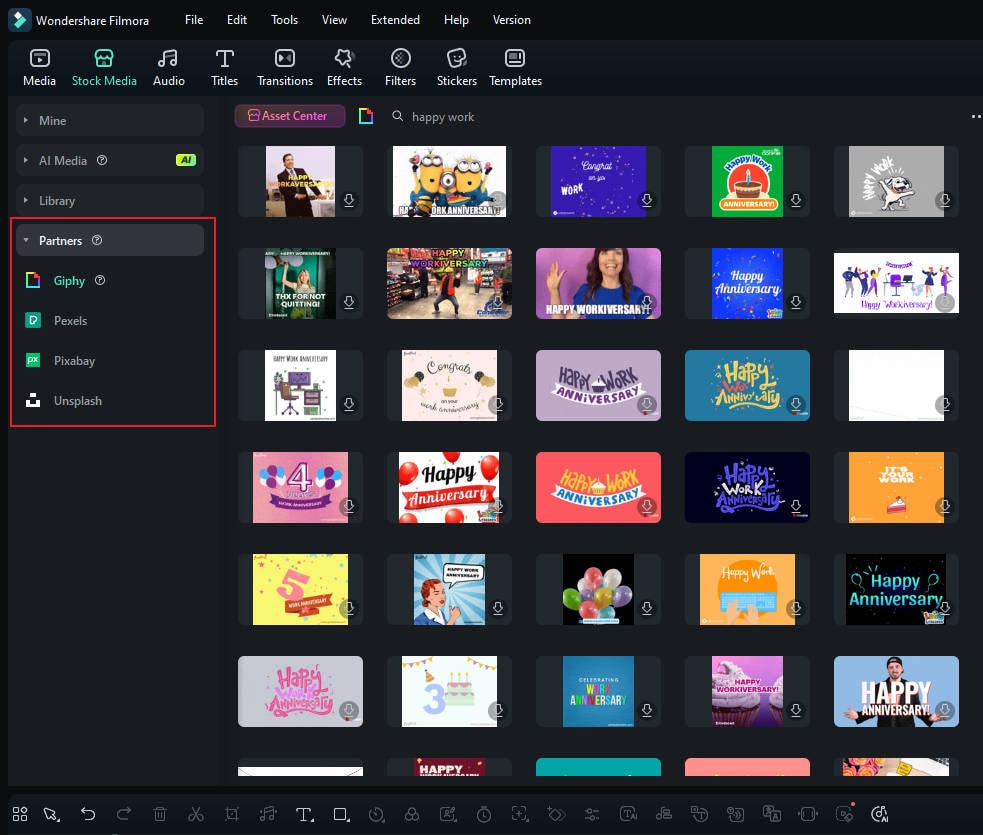This screenshot has width=983, height=835.
Task: Click the Undo icon in the bottom toolbar
Action: (88, 814)
